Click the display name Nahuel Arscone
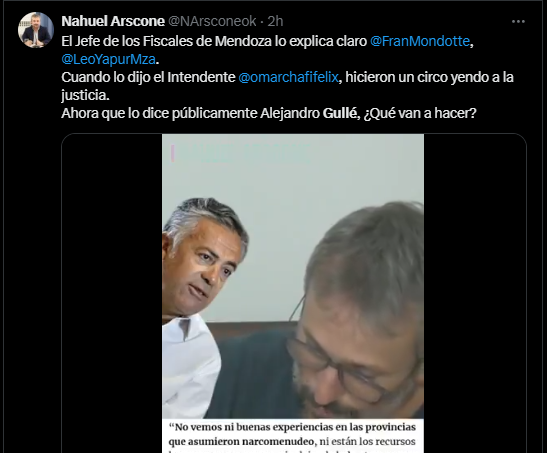This screenshot has height=453, width=547. (x=113, y=21)
